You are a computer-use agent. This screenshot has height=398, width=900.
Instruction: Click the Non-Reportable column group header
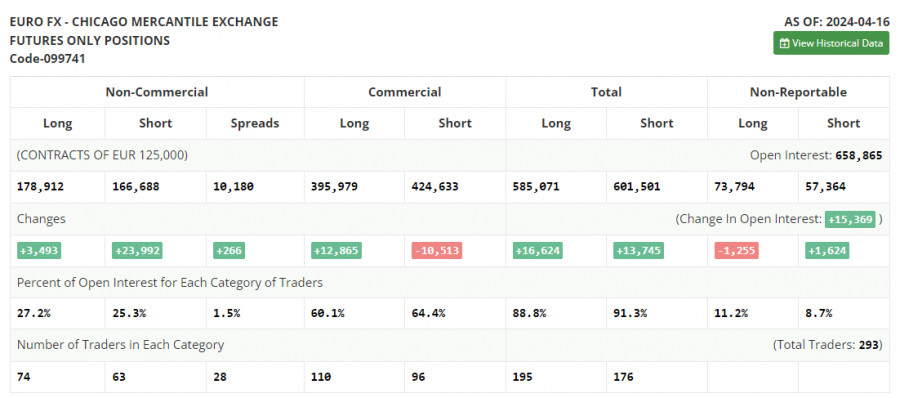(x=798, y=92)
